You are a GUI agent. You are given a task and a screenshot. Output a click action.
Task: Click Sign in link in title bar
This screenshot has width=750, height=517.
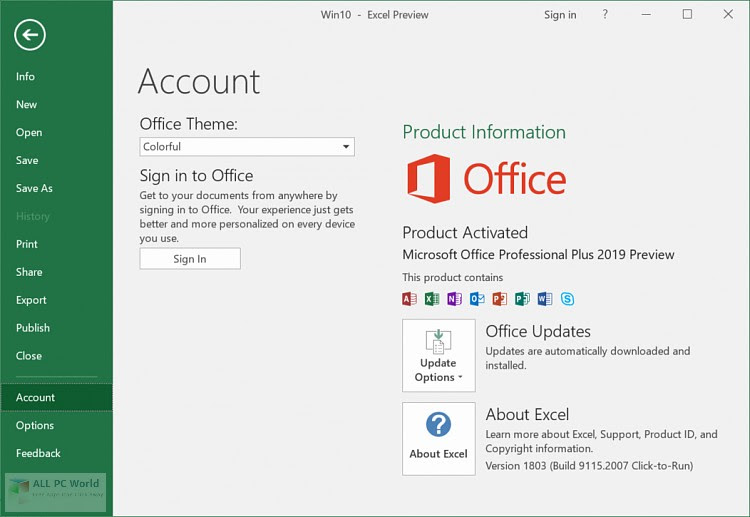(x=560, y=15)
